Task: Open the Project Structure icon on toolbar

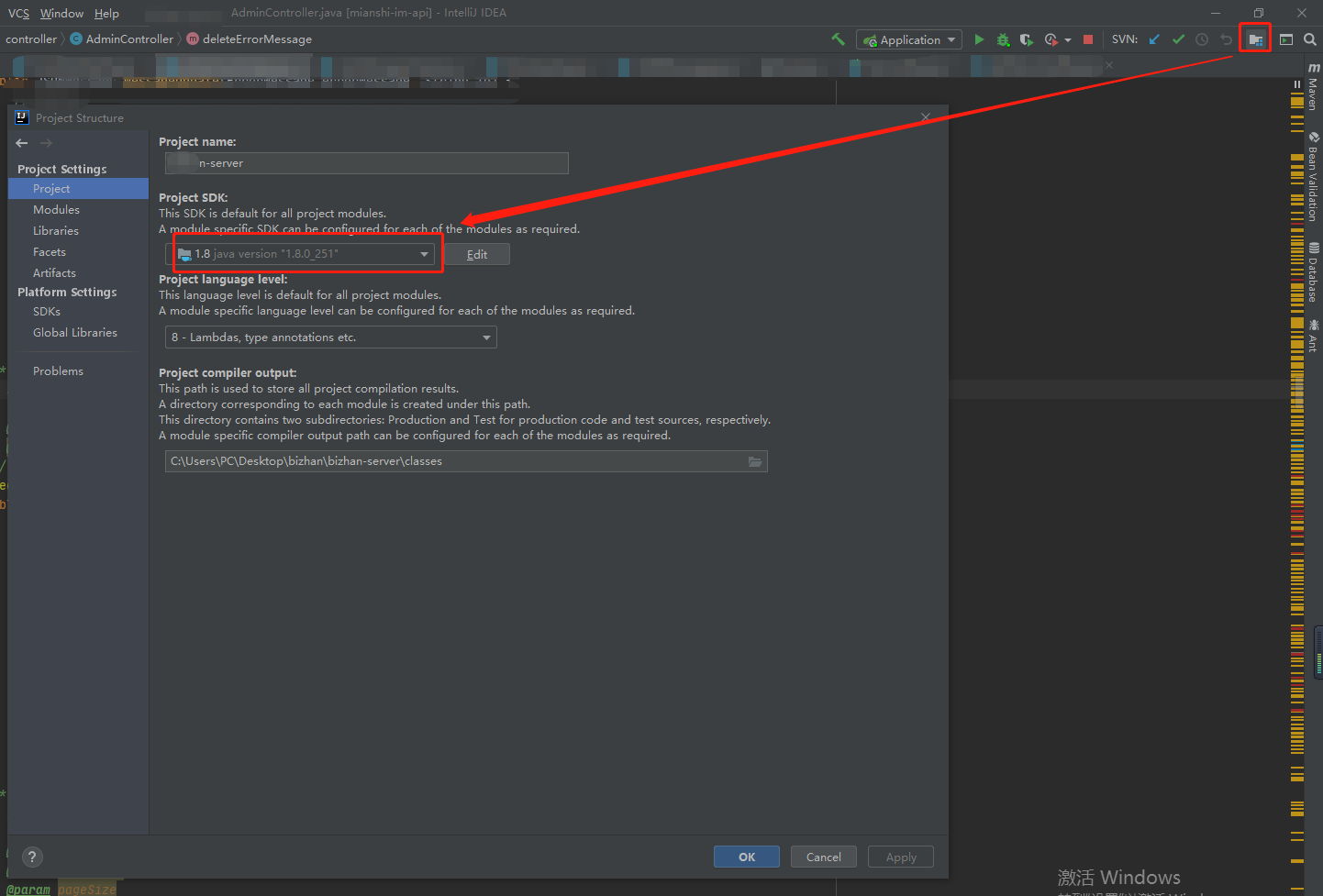Action: pos(1254,39)
